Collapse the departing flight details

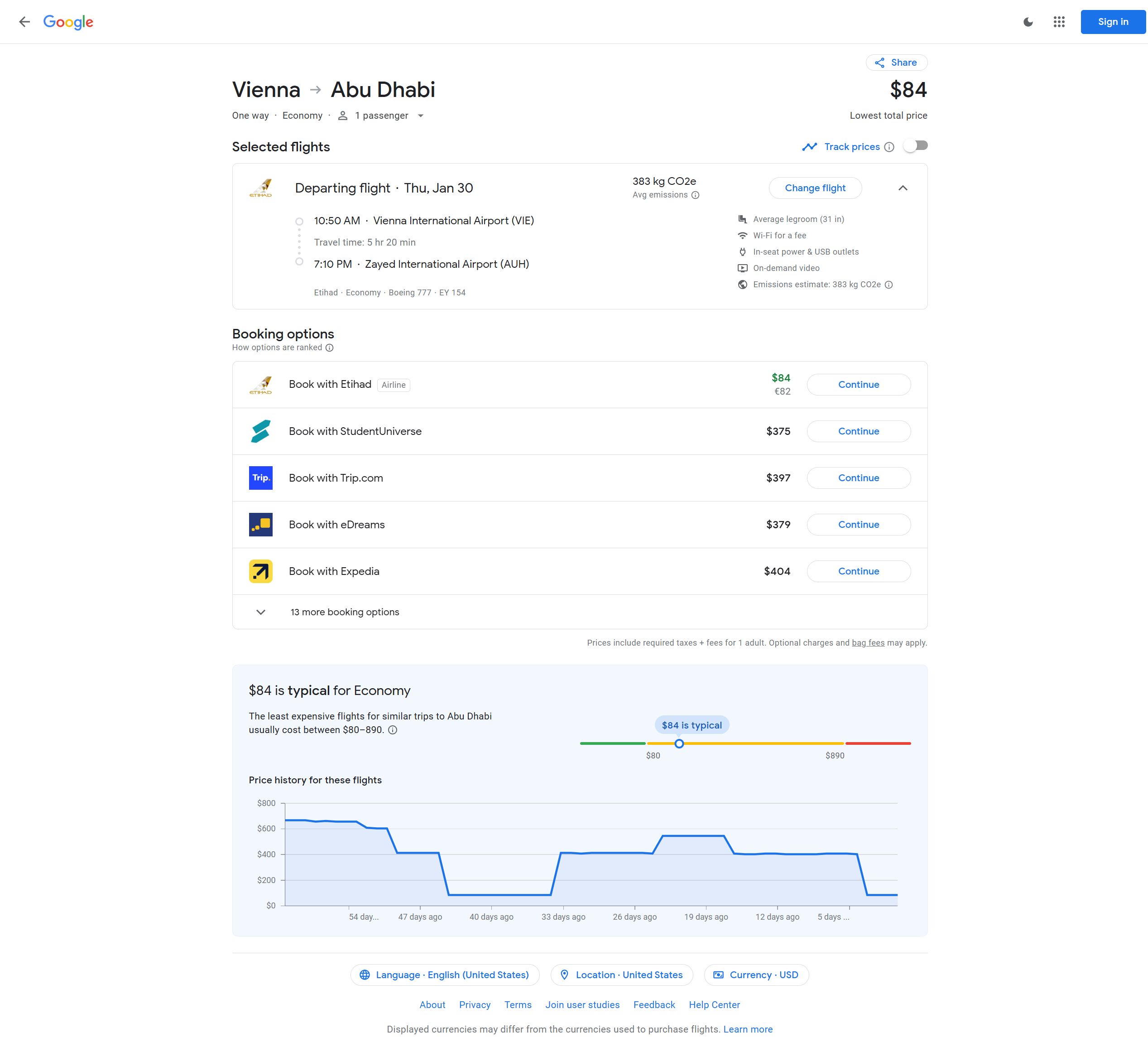pos(903,188)
